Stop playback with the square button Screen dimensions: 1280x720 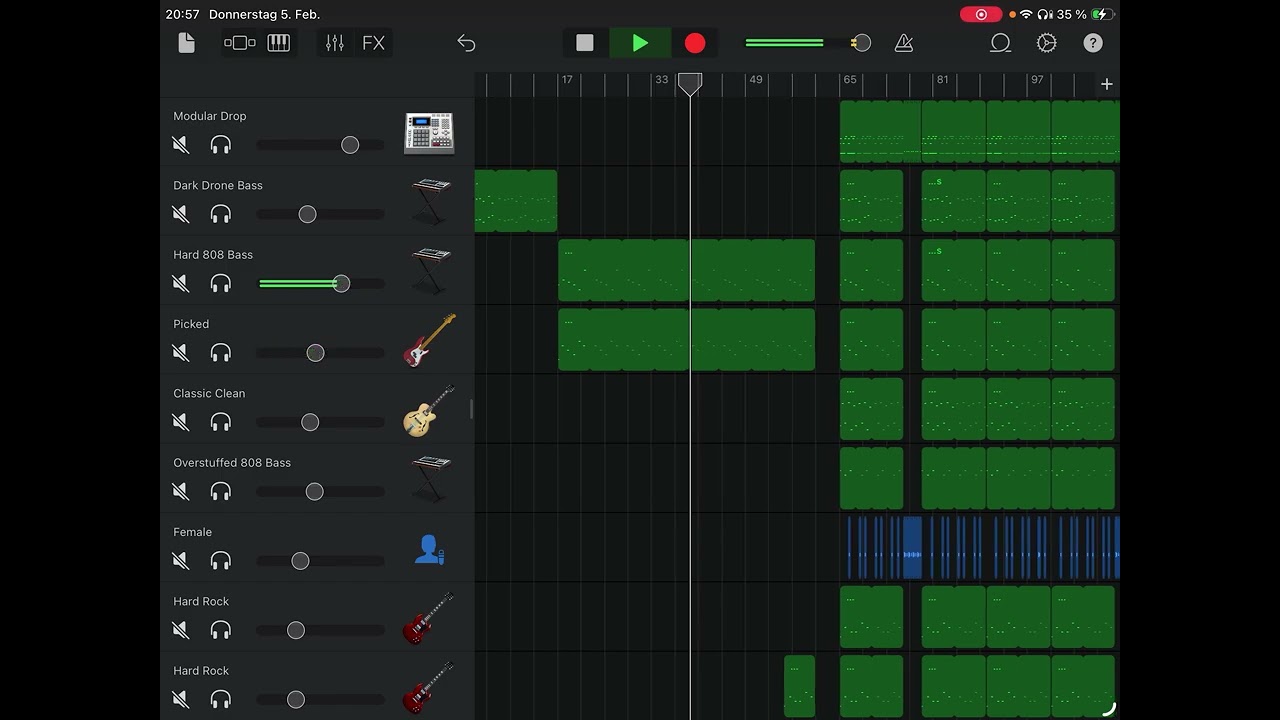click(585, 43)
